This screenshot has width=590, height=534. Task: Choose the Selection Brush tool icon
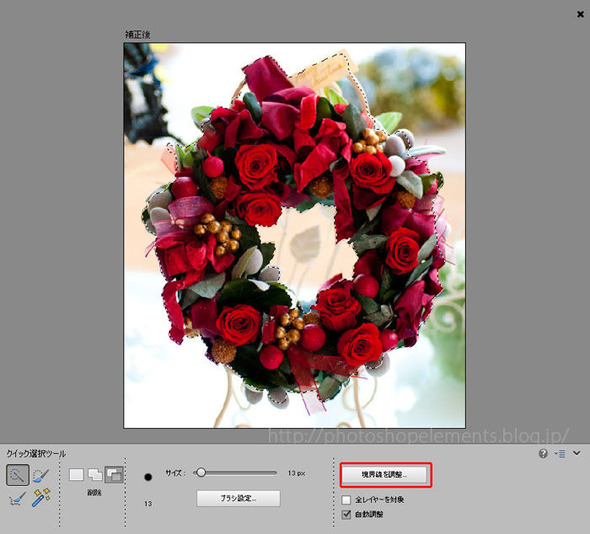click(x=41, y=475)
